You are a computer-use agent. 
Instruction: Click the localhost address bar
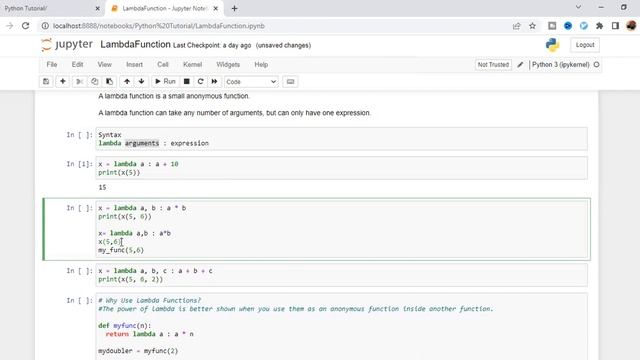point(159,26)
